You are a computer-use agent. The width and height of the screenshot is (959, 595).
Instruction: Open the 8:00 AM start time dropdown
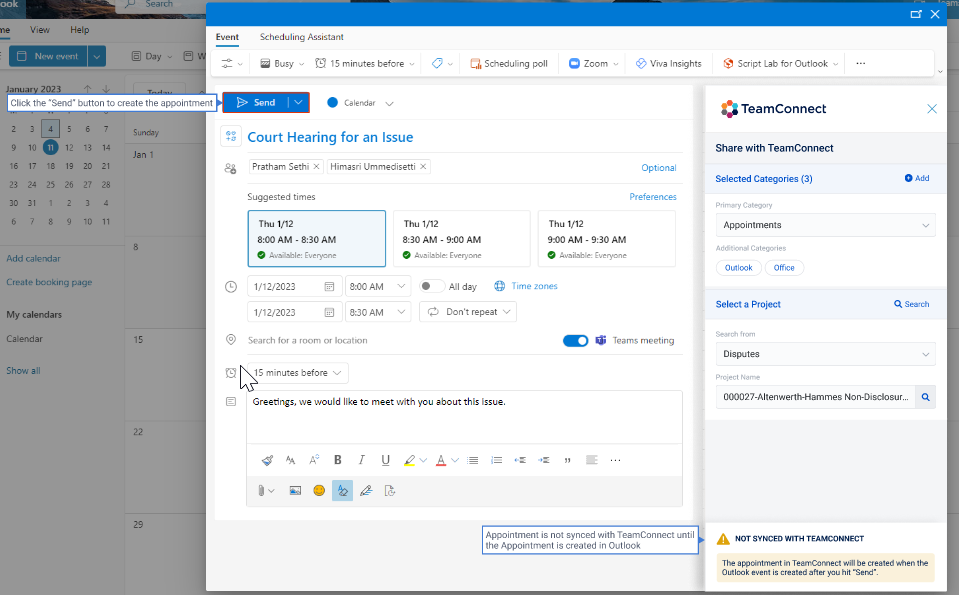(378, 286)
